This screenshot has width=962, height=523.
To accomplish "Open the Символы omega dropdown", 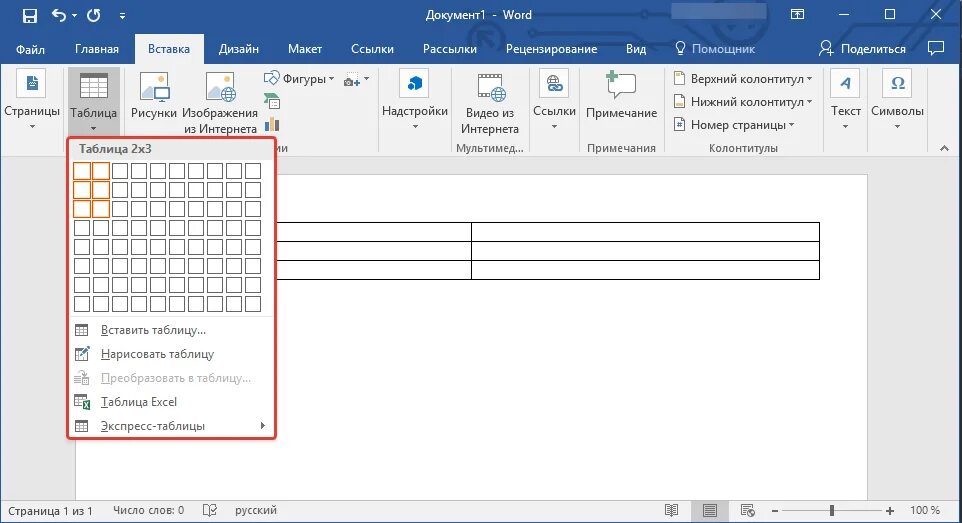I will click(x=897, y=100).
